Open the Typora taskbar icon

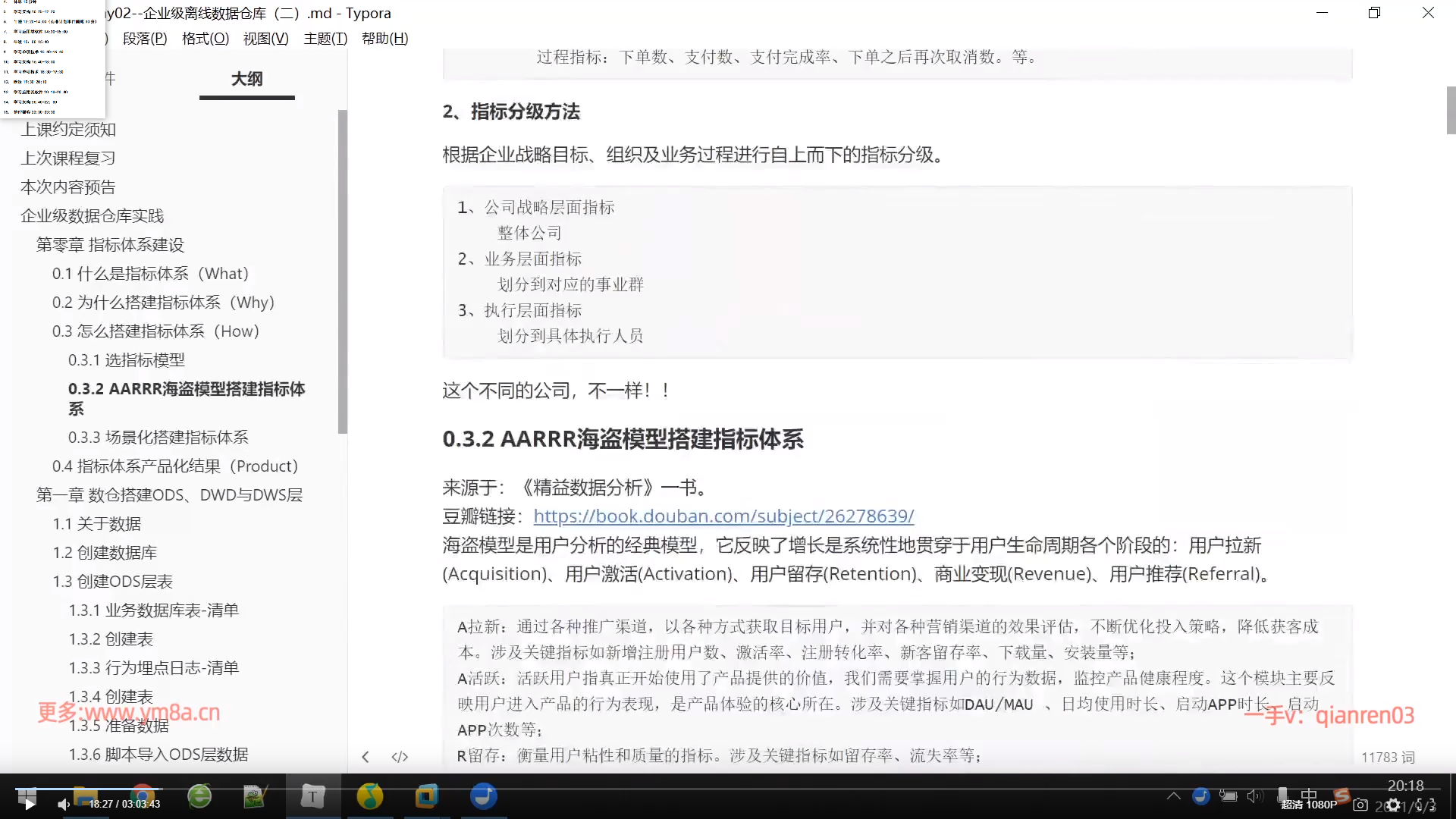click(312, 796)
